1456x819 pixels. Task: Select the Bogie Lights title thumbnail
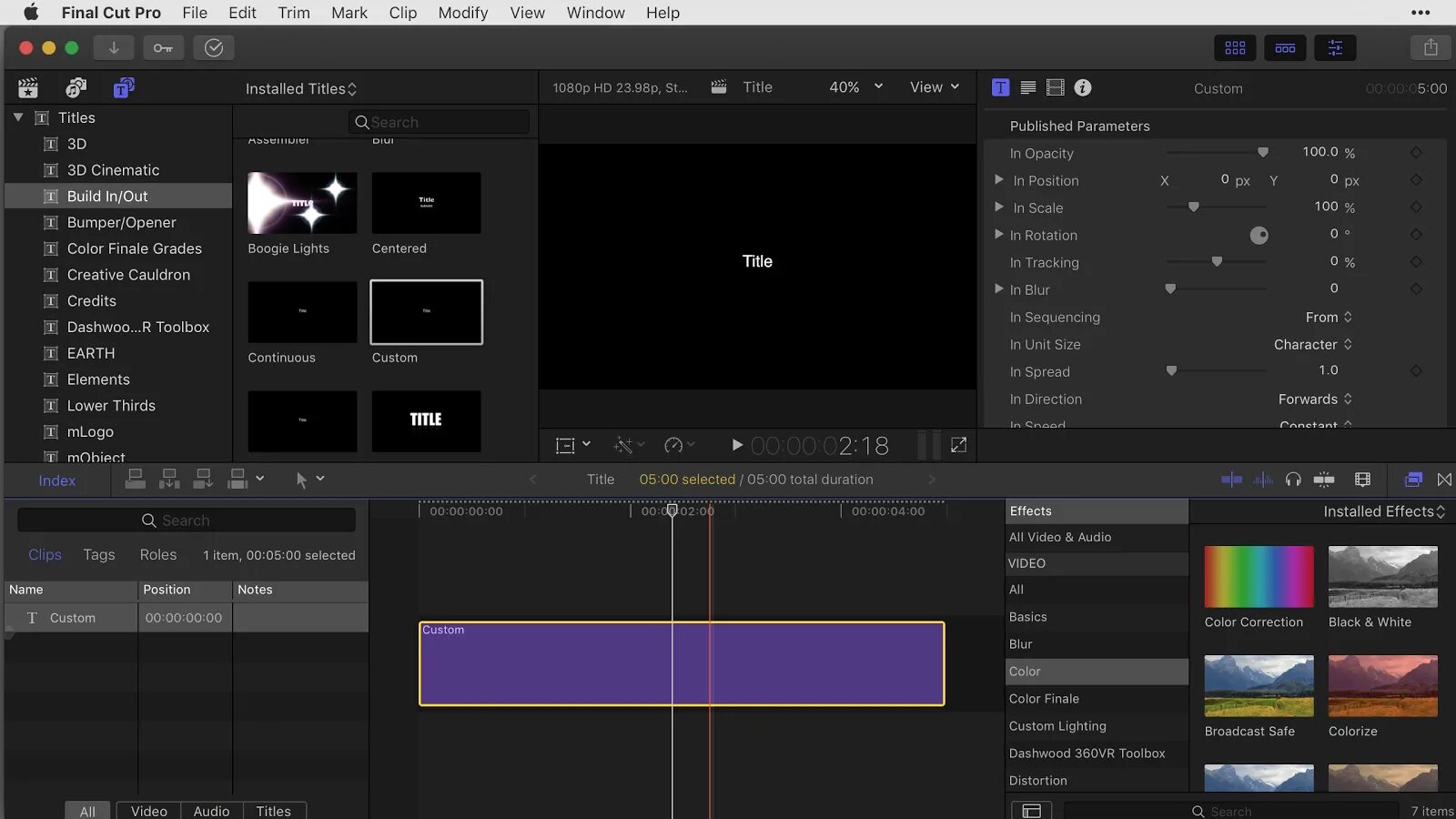[x=302, y=203]
